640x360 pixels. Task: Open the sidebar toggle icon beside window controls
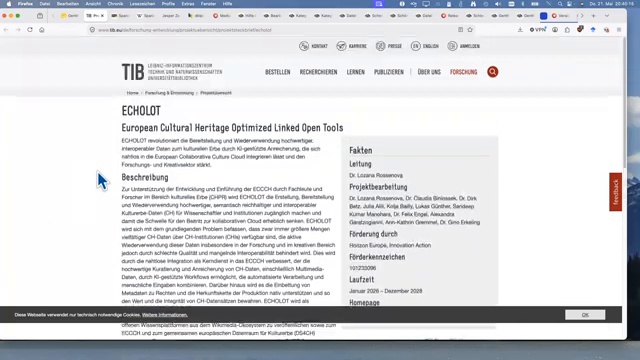40,16
